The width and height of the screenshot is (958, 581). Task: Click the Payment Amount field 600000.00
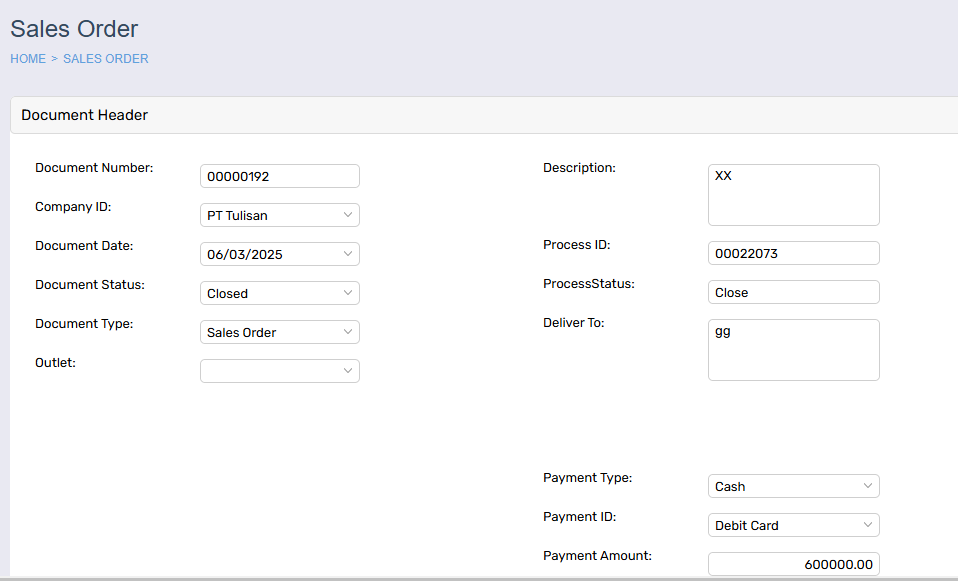[x=794, y=564]
